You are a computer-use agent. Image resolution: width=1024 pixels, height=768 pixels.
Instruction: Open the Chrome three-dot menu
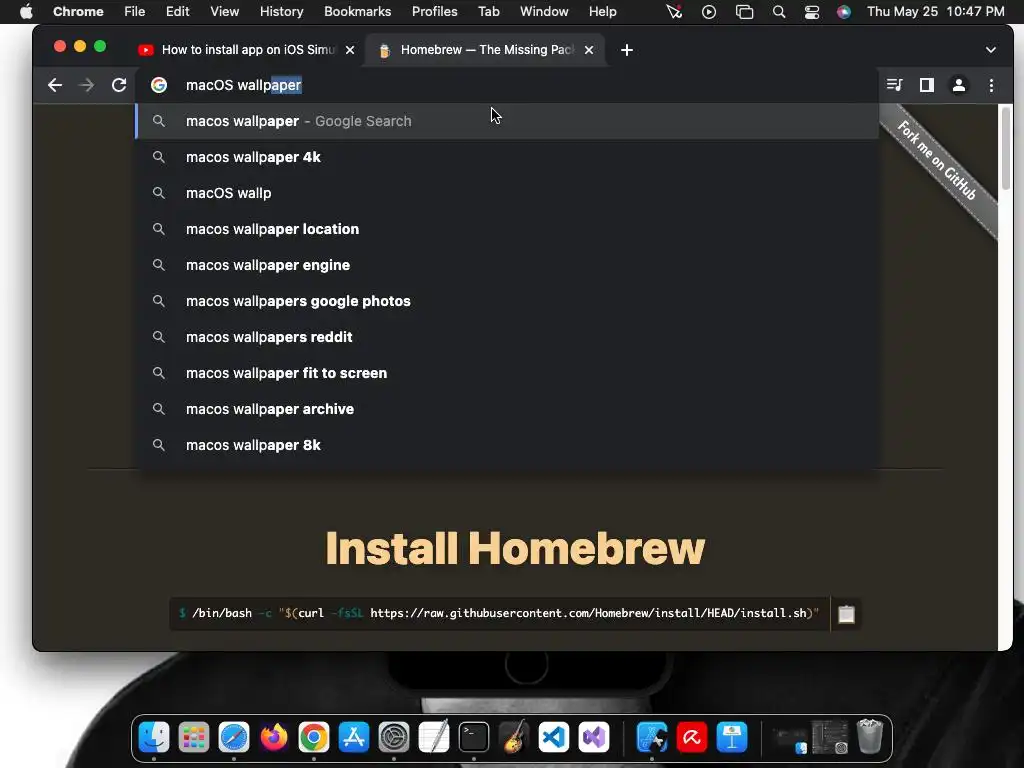[991, 85]
